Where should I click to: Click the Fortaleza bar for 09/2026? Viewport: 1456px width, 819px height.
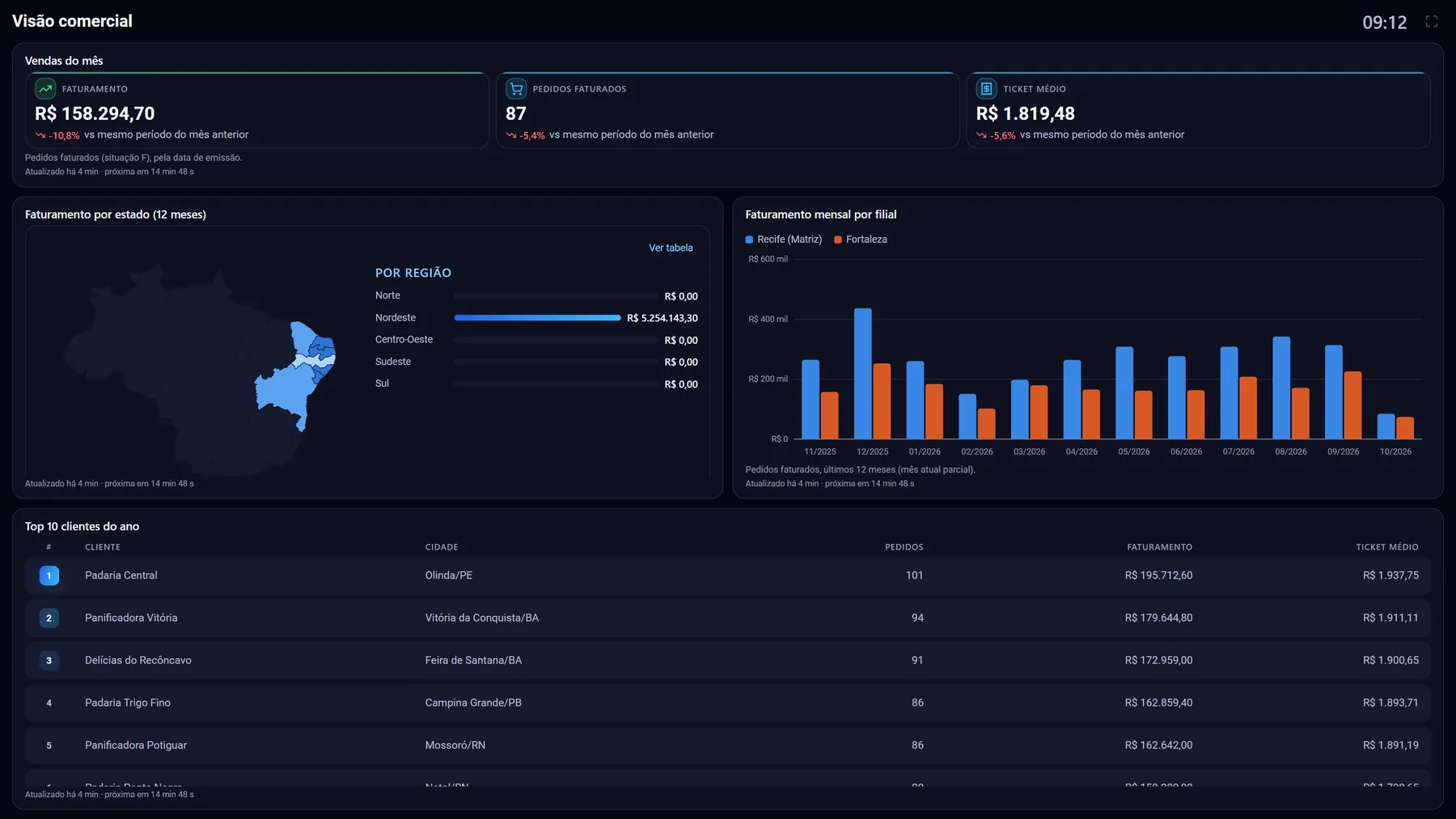coord(1352,405)
